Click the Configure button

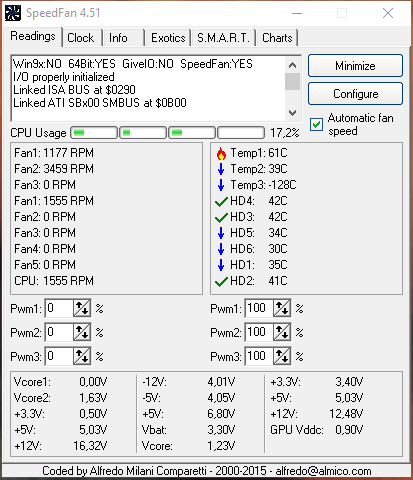pos(355,94)
